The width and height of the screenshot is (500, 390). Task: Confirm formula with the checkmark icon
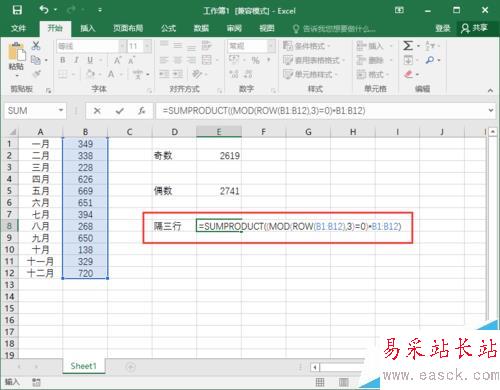(x=120, y=111)
